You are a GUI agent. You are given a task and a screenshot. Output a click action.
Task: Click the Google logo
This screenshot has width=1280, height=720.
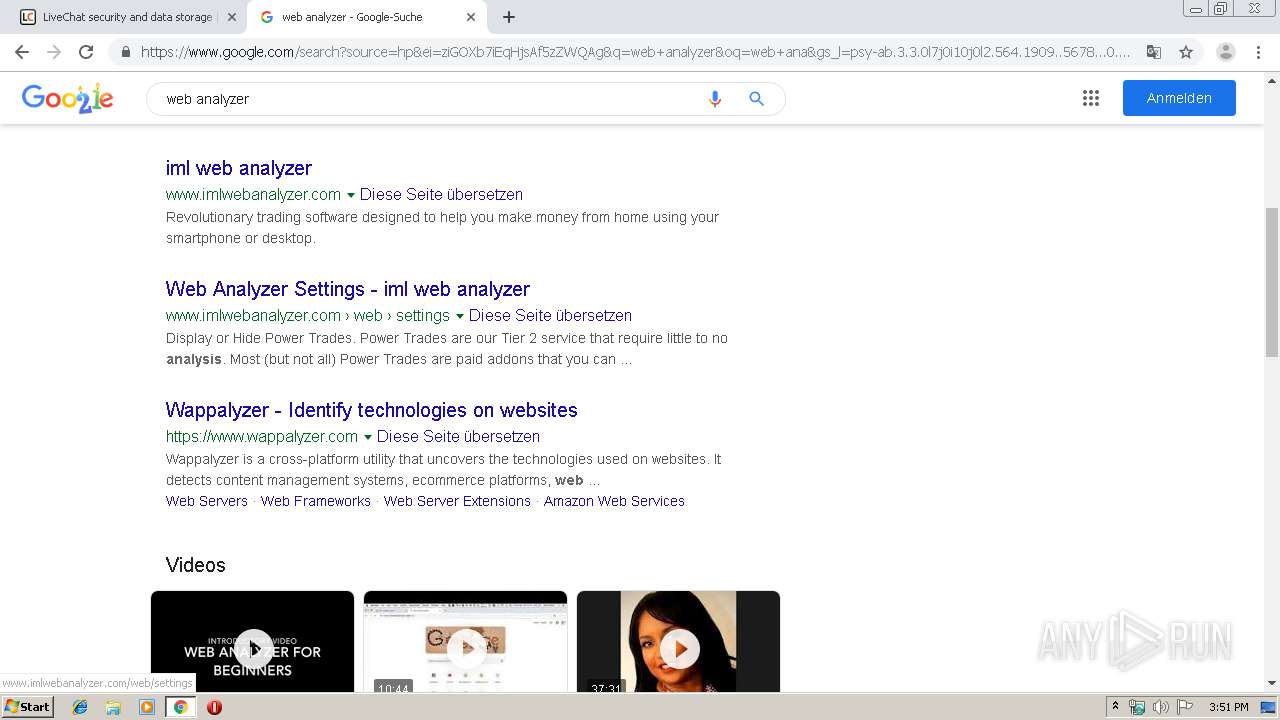point(67,98)
